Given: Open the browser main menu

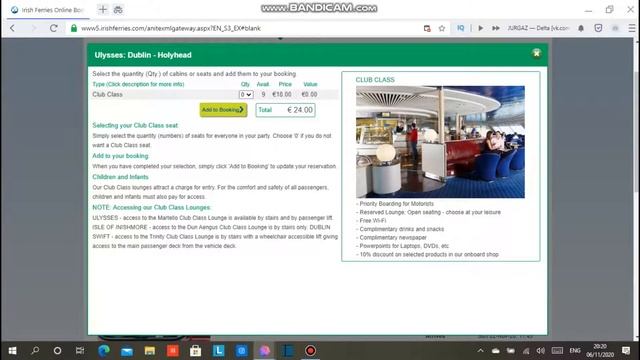Looking at the screenshot, I should click(631, 28).
